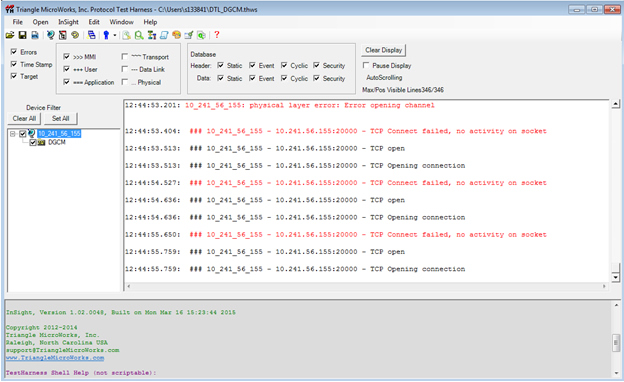Toggle Header Event database checkbox
Screen dimensions: 624x382
click(x=252, y=65)
